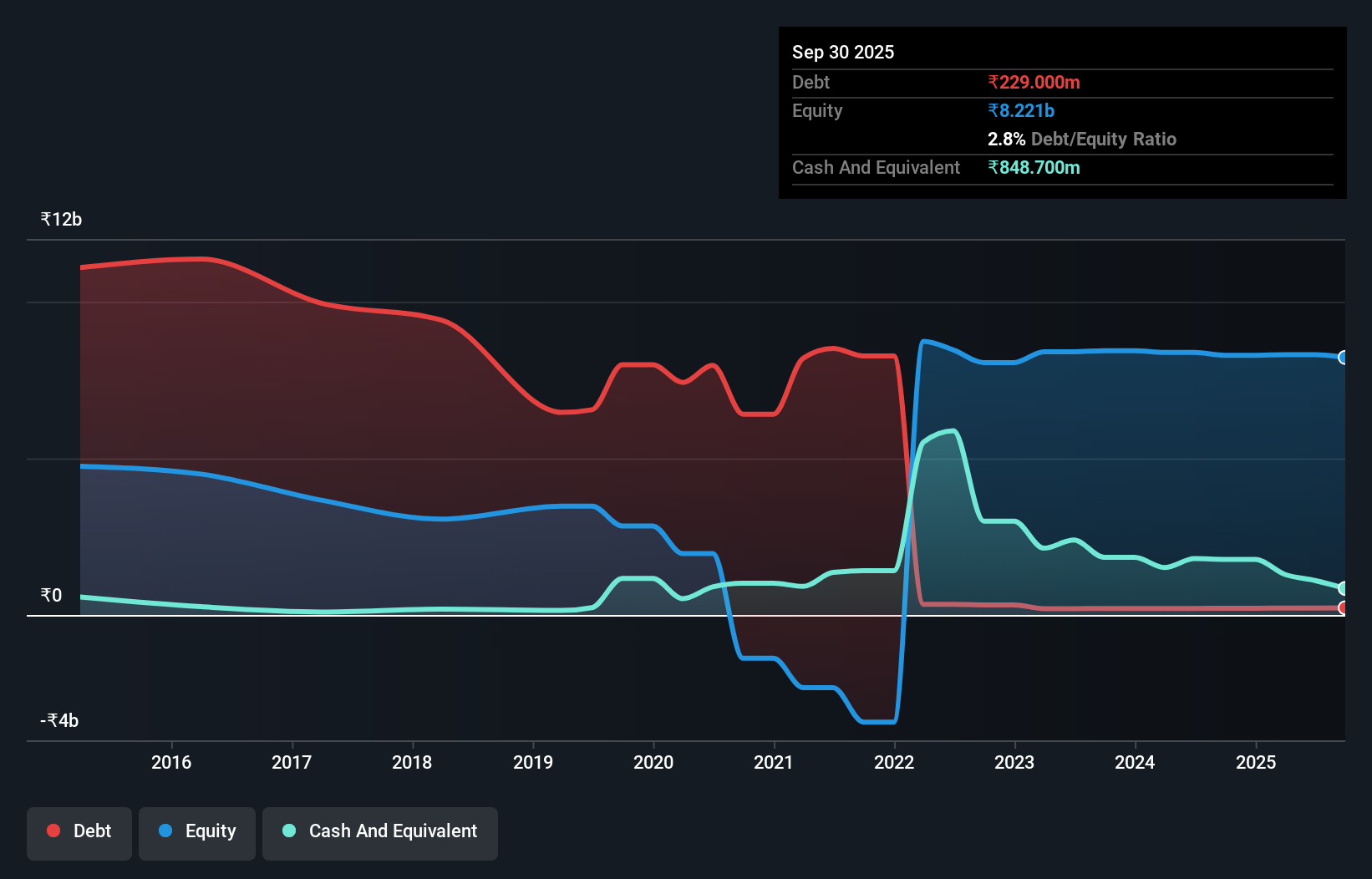Screen dimensions: 1372x879
Task: Click the teal Cash And Equivalent legend dot
Action: click(x=288, y=831)
